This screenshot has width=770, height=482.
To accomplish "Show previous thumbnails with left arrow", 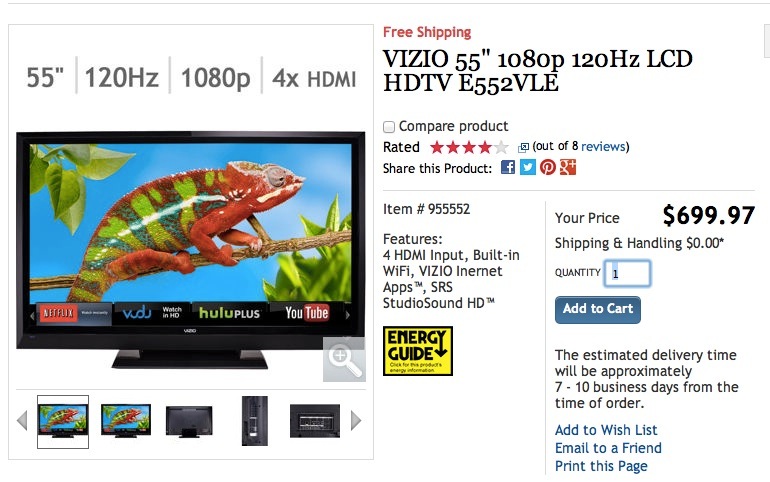I will click(22, 421).
